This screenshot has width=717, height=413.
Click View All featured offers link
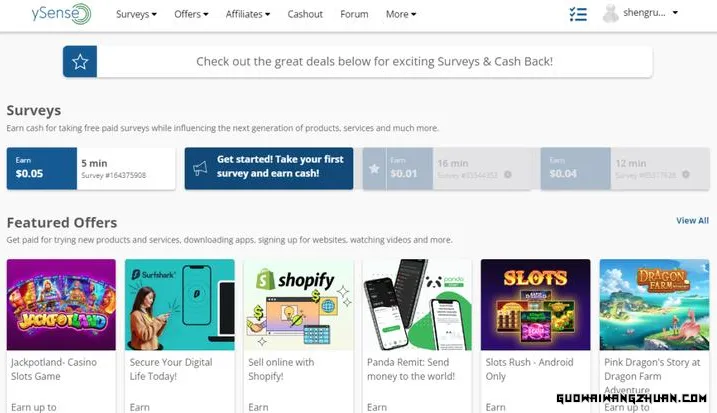(x=692, y=220)
